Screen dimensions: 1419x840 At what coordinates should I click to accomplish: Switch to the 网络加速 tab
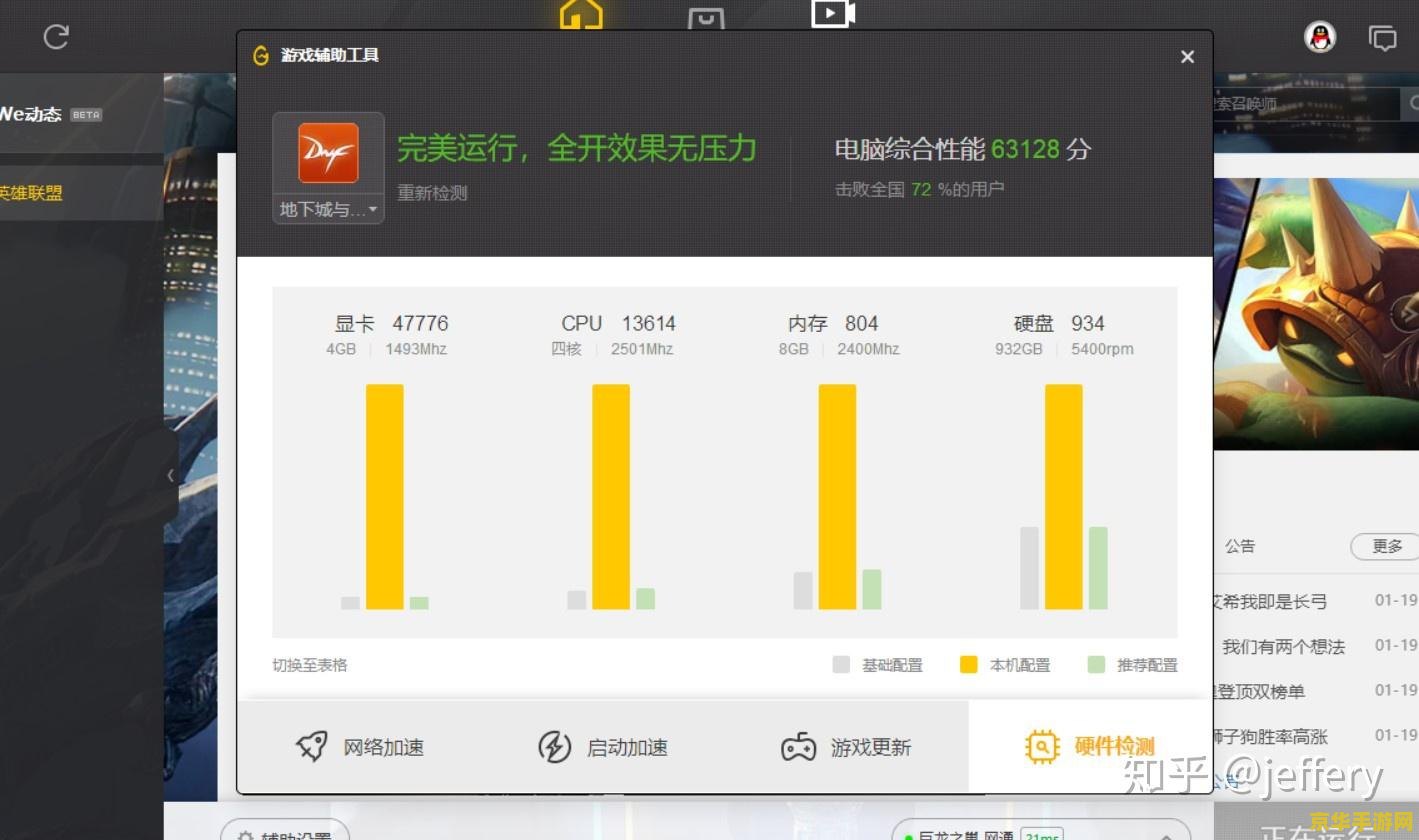(359, 747)
